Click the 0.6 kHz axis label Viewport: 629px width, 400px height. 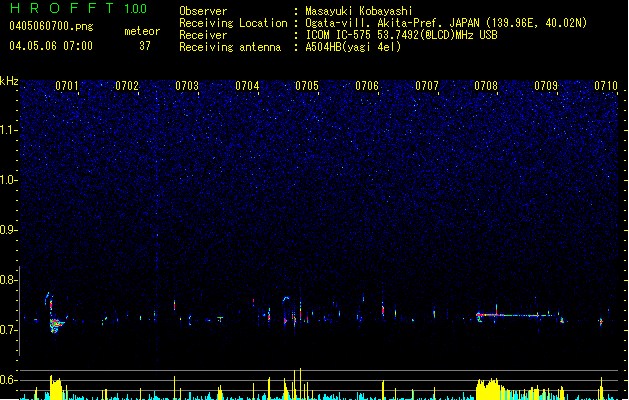(x=8, y=380)
